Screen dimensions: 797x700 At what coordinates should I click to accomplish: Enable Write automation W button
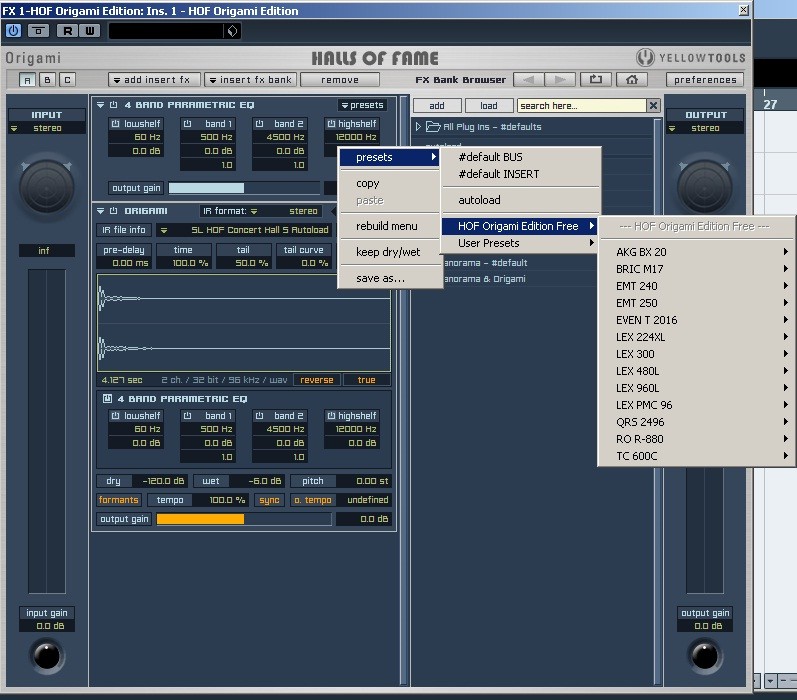pos(89,31)
